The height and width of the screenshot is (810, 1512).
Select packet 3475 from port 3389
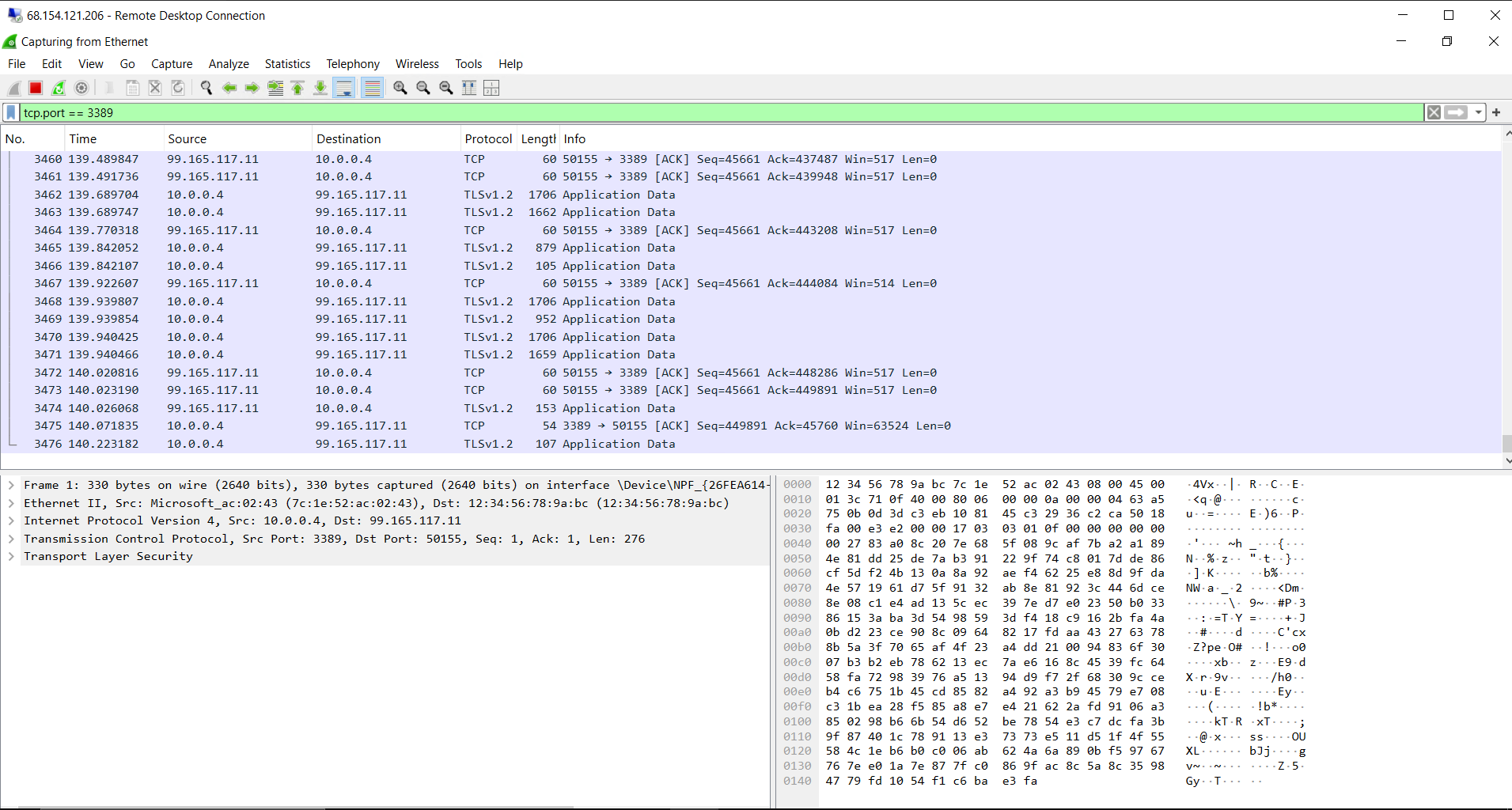tap(751, 426)
